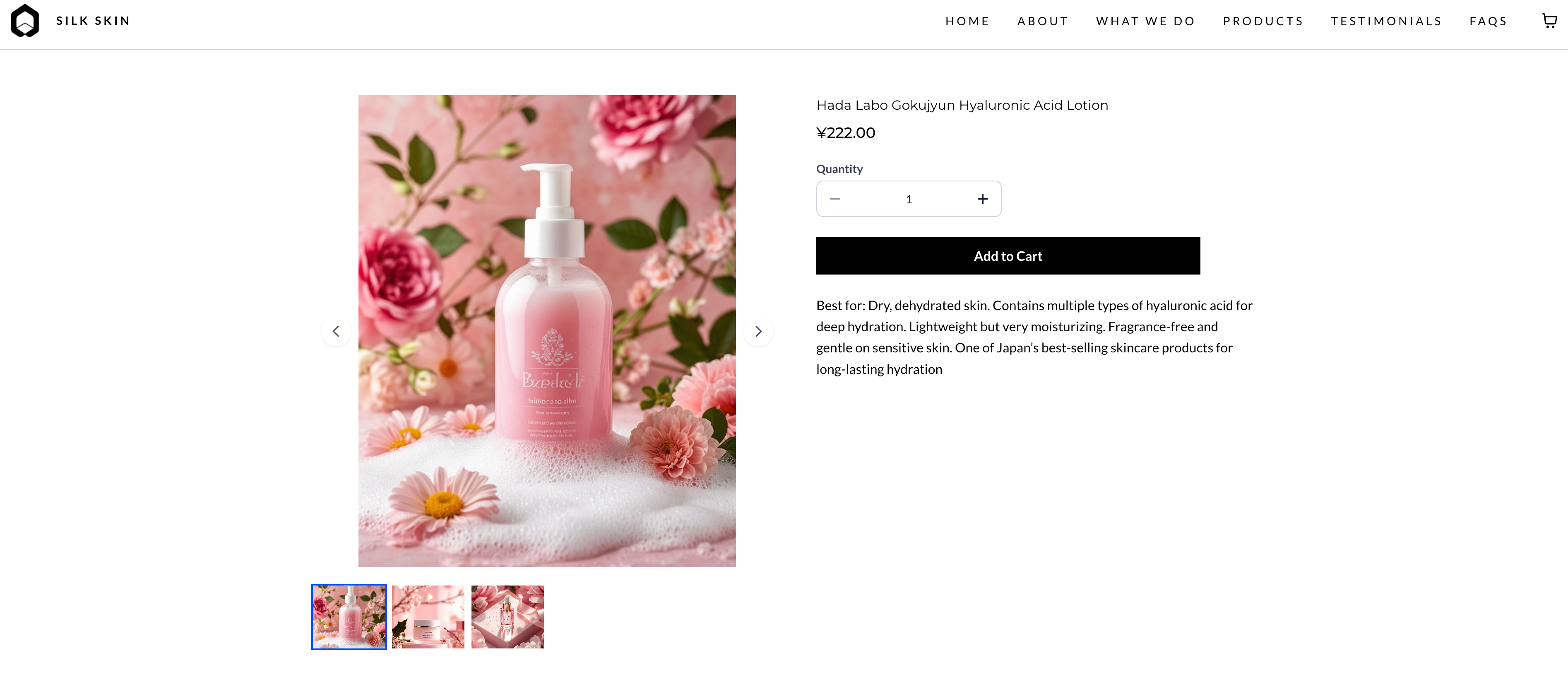Select the serum dropper thumbnail
This screenshot has width=1568, height=694.
click(x=507, y=617)
